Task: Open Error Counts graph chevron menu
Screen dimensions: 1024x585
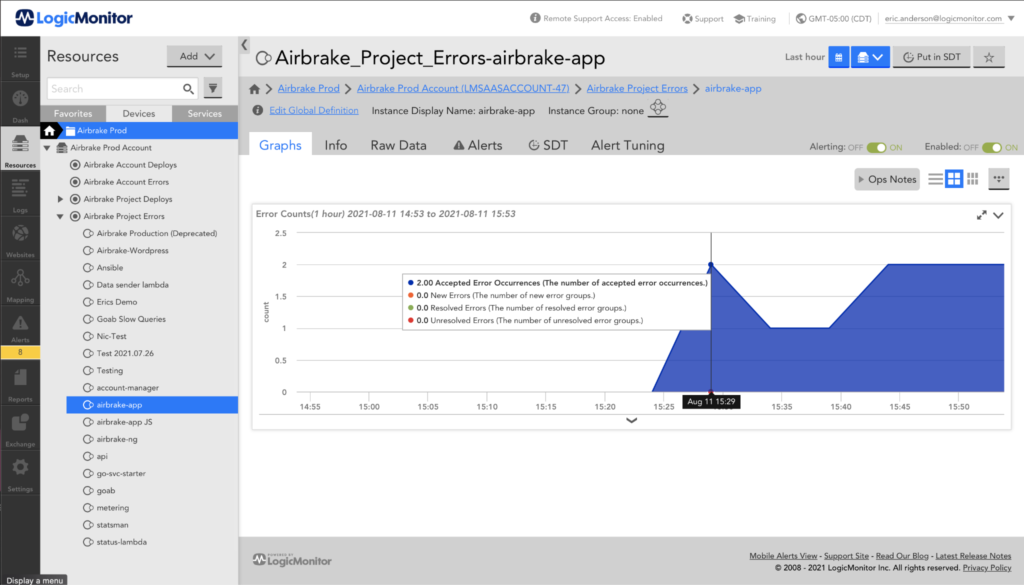Action: [999, 215]
